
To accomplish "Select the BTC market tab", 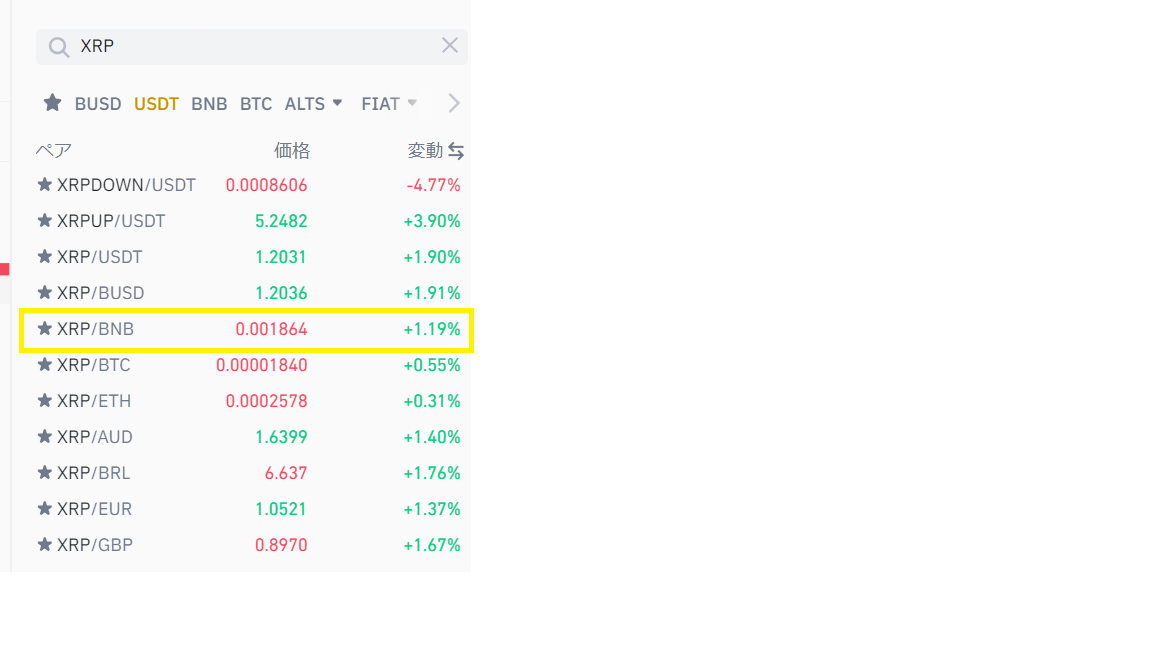I will click(x=256, y=104).
